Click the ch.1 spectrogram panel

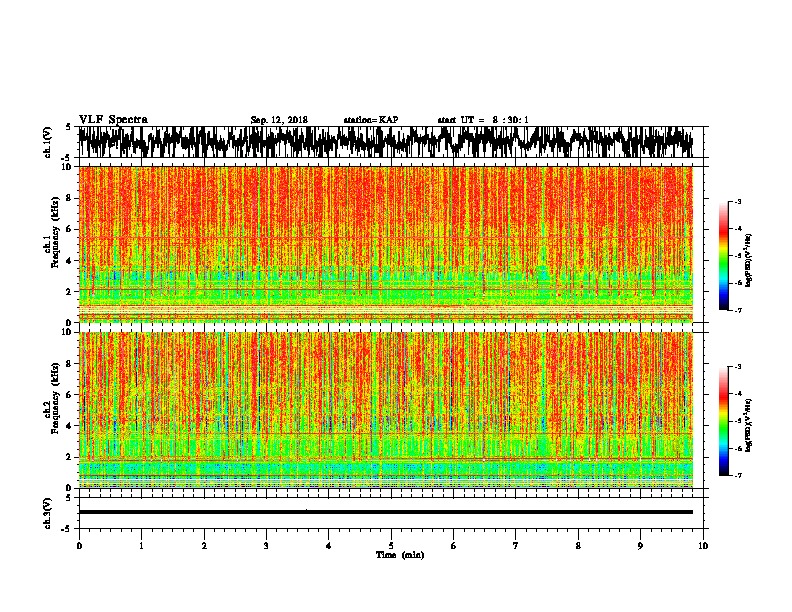tap(386, 244)
